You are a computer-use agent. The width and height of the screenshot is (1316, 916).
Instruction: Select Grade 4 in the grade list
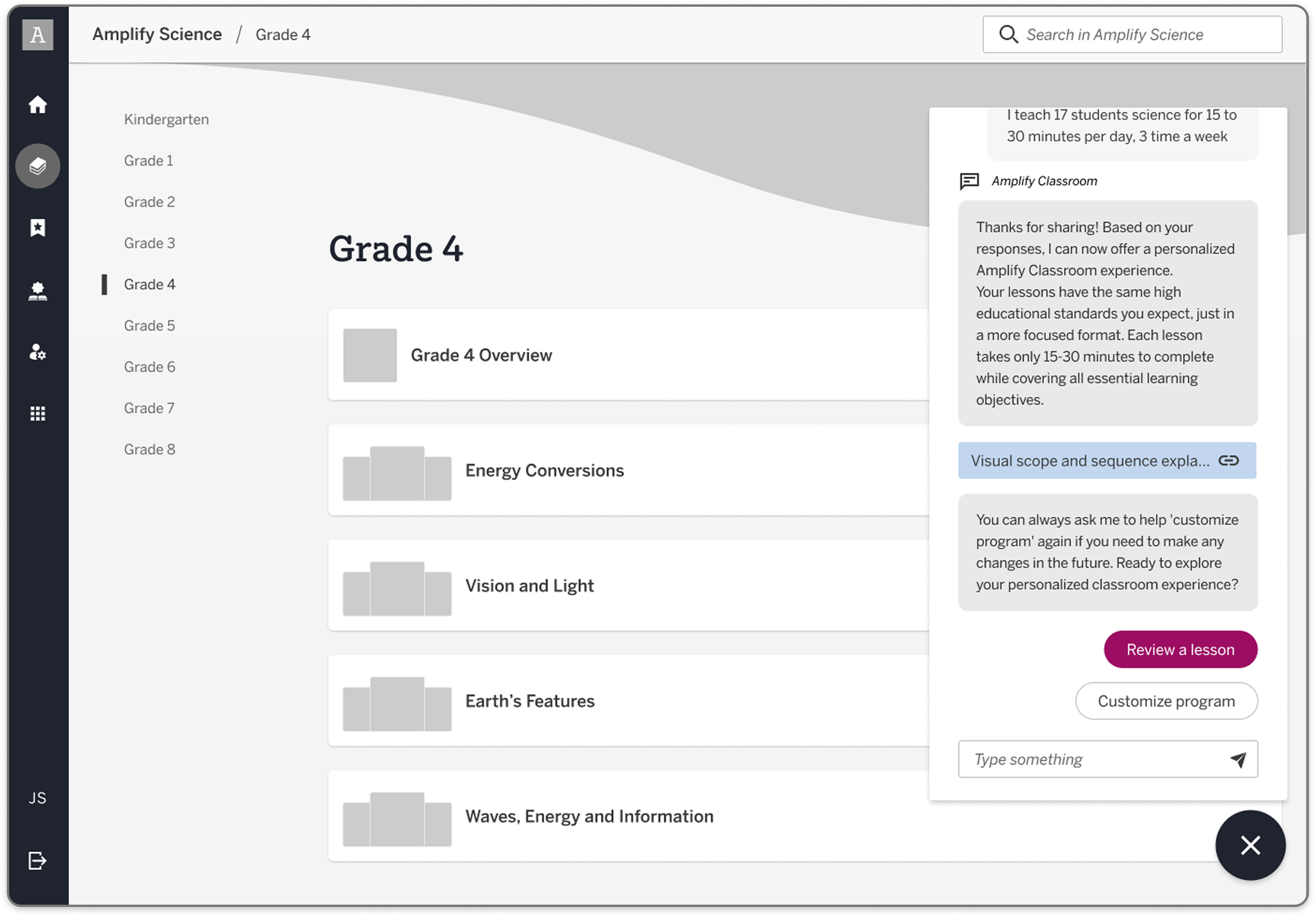tap(149, 284)
